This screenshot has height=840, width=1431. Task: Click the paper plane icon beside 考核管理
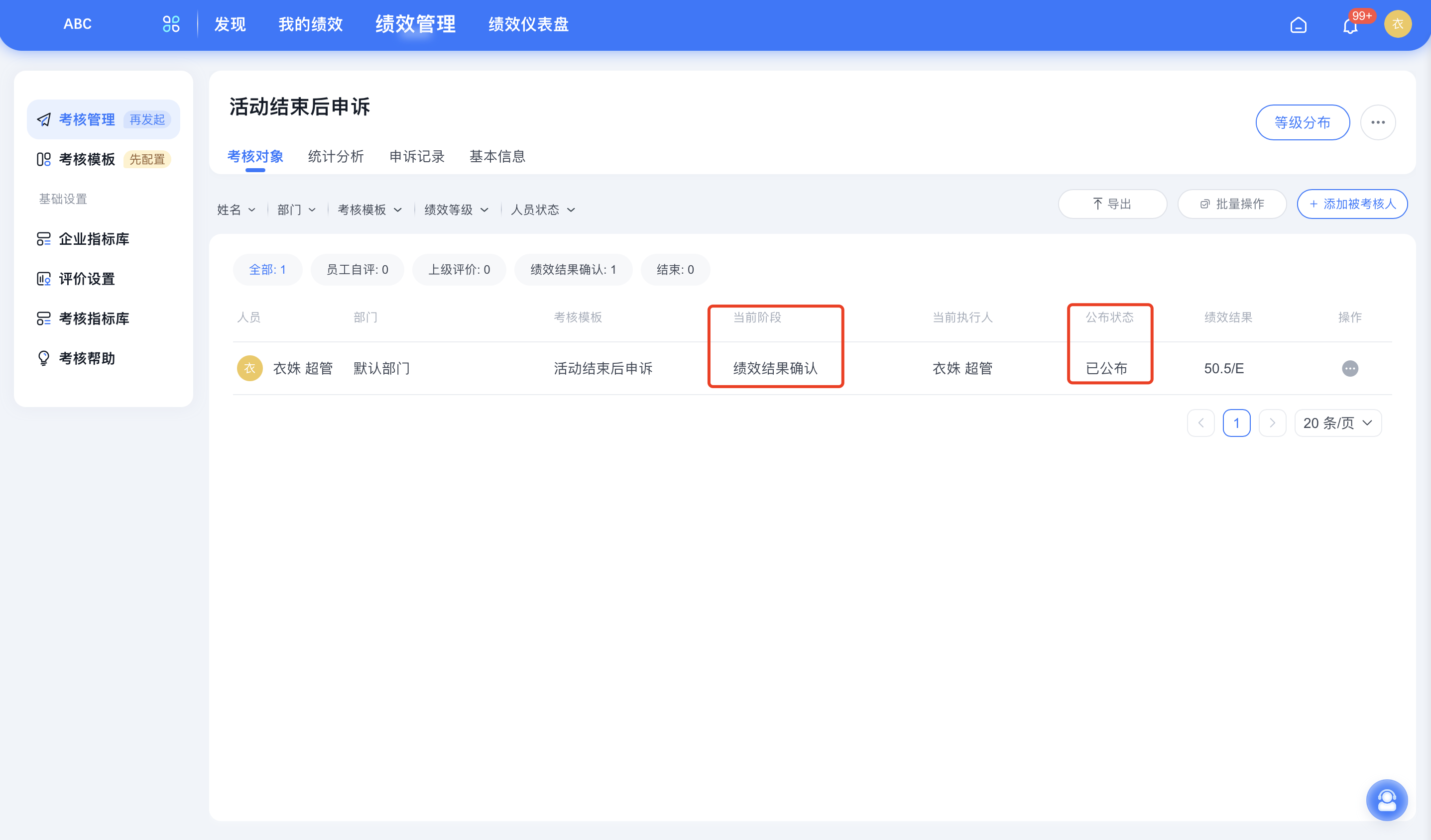point(44,120)
